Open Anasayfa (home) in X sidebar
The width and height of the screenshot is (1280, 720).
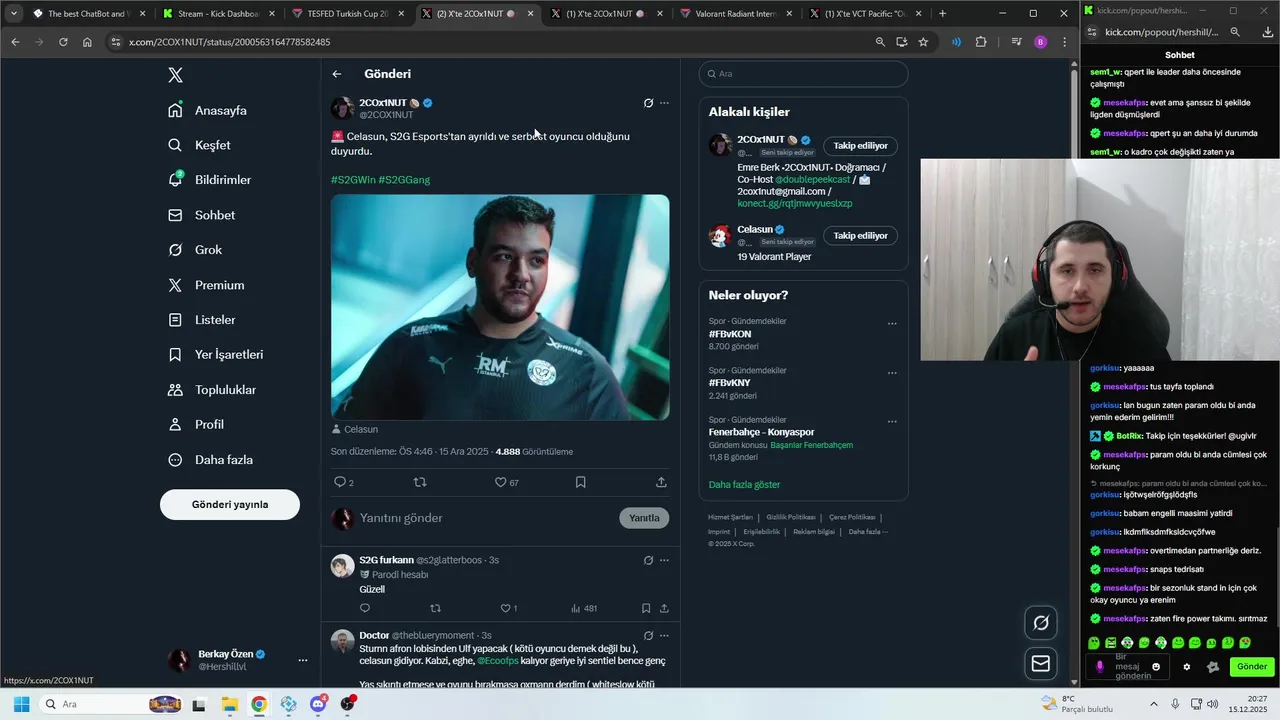(x=208, y=110)
